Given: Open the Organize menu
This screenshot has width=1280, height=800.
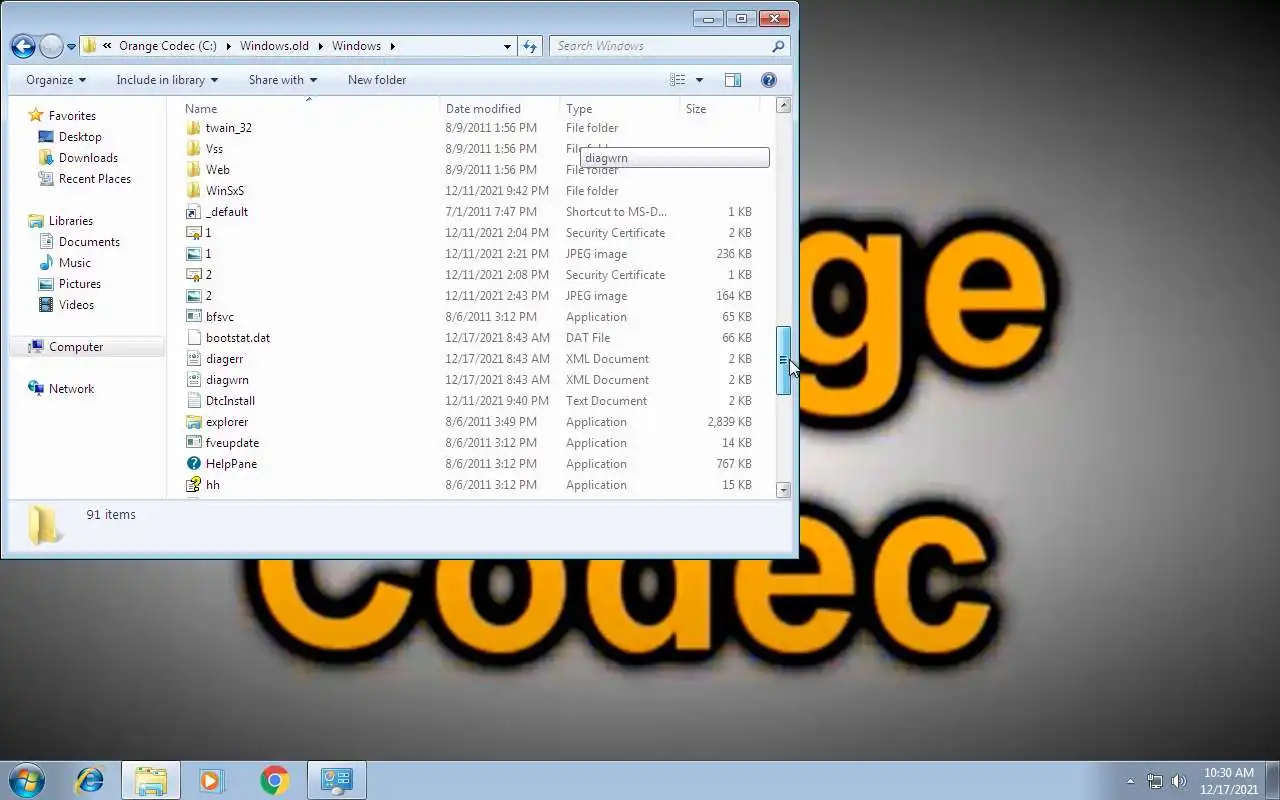Looking at the screenshot, I should 56,80.
